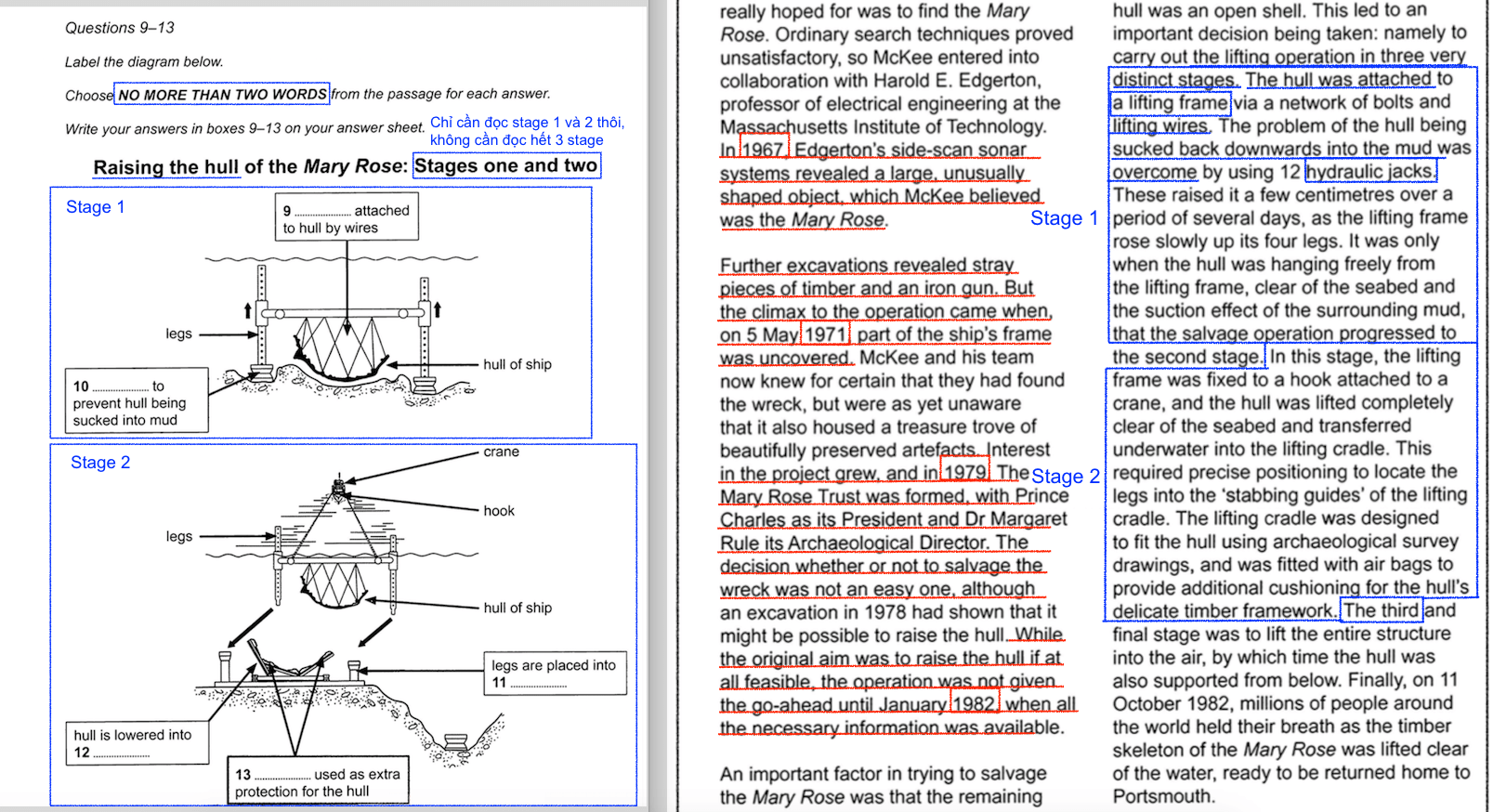Click the "crane" label in the Stage 2 diagram
The width and height of the screenshot is (1493, 812).
[501, 452]
